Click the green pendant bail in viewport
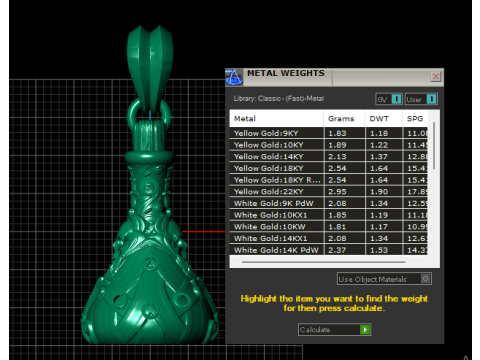The height and width of the screenshot is (360, 480). click(x=150, y=68)
